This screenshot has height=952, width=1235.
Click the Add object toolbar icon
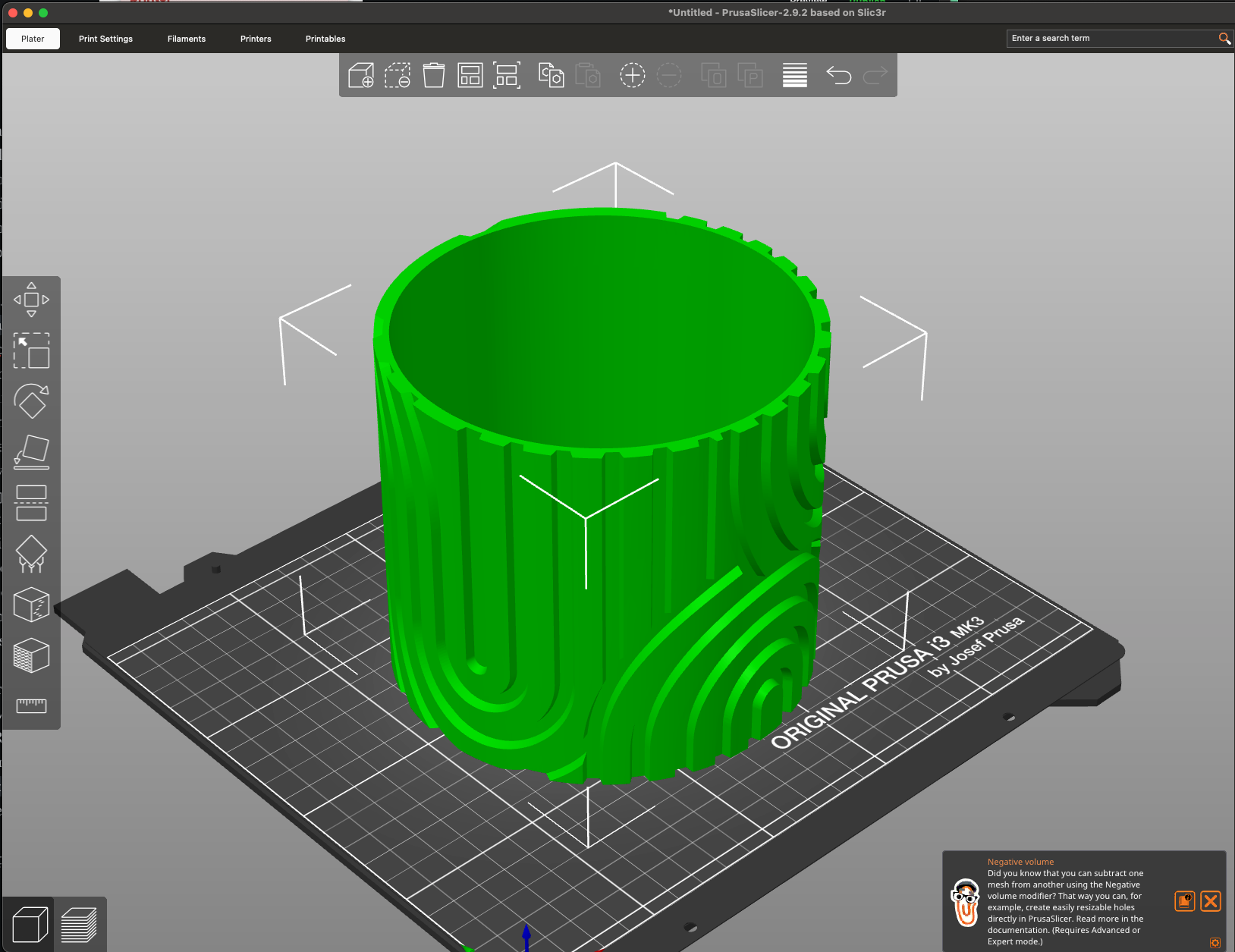point(361,75)
